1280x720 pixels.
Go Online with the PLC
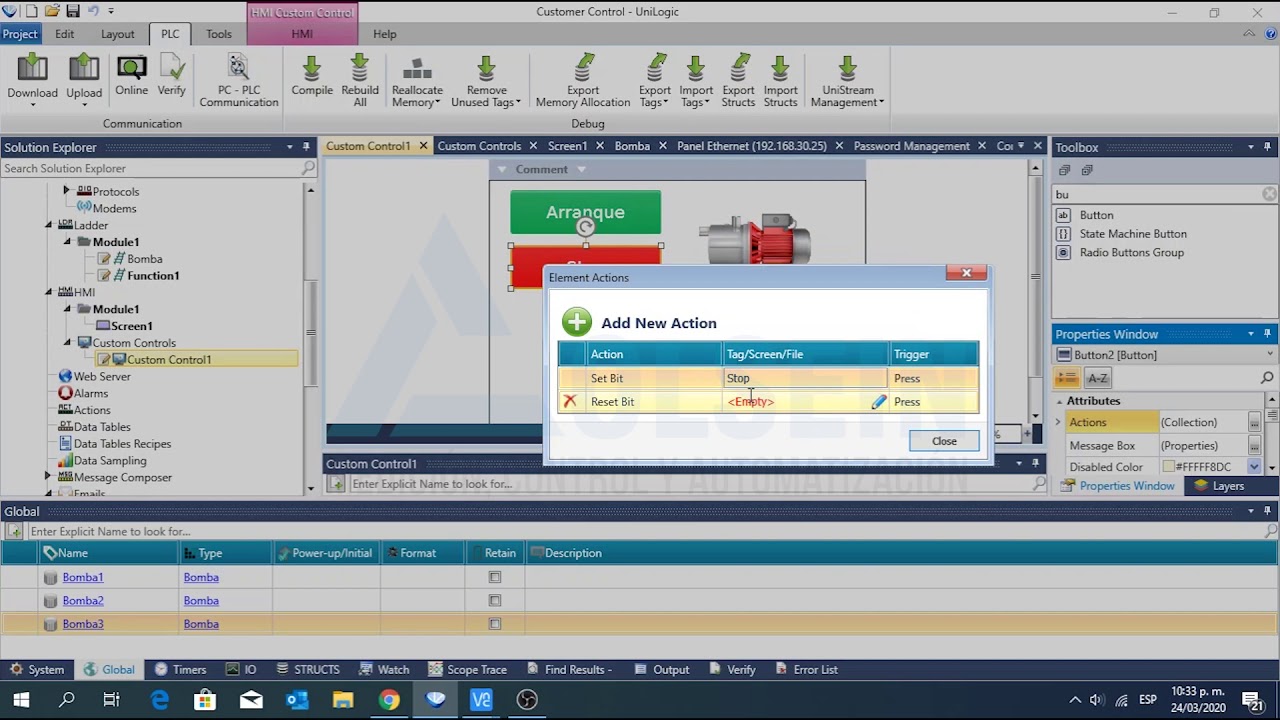point(131,69)
